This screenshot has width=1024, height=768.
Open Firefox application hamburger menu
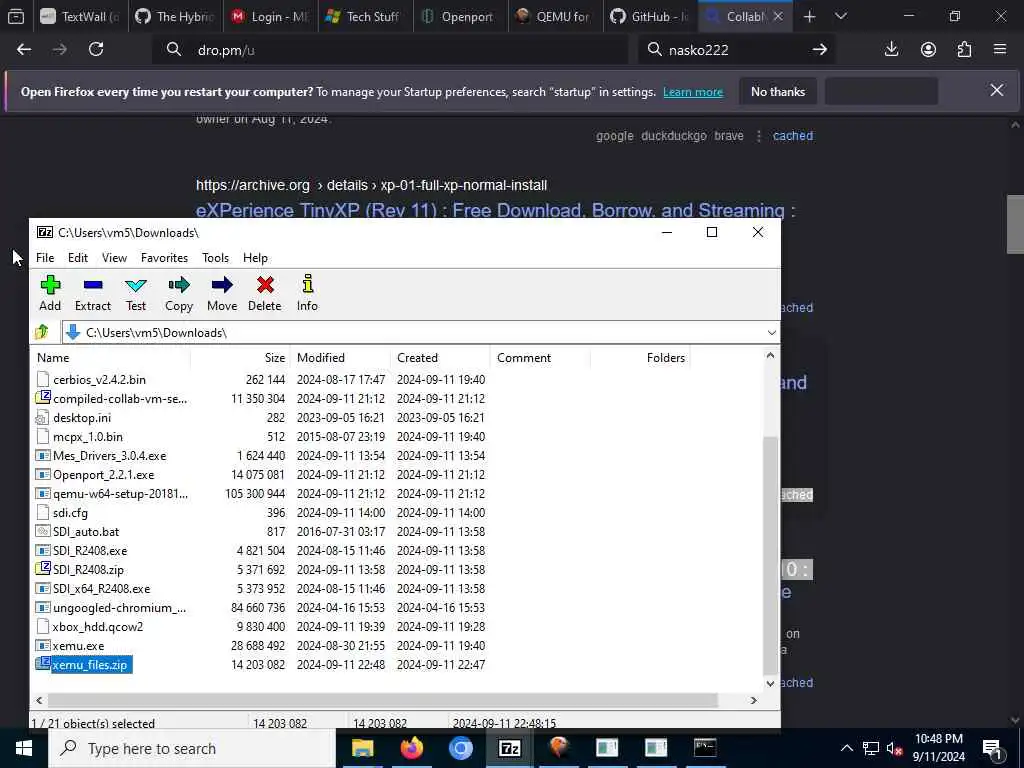[1000, 49]
